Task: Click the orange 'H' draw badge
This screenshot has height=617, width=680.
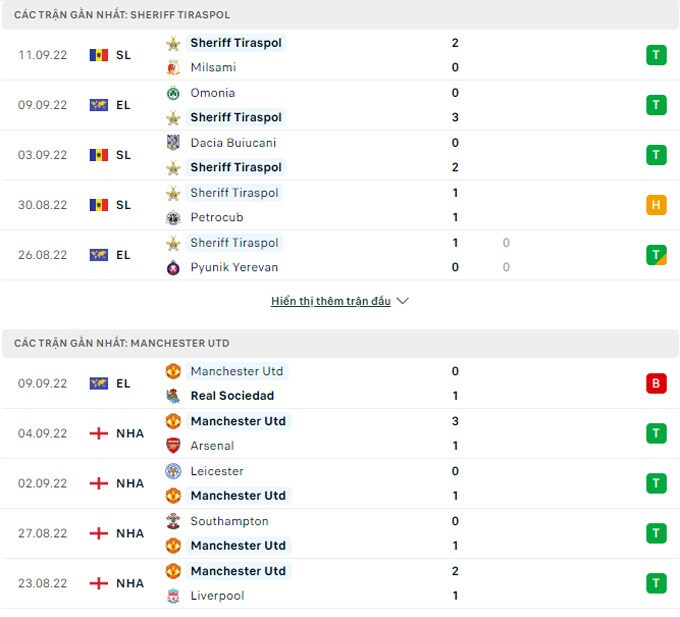Action: click(x=656, y=205)
